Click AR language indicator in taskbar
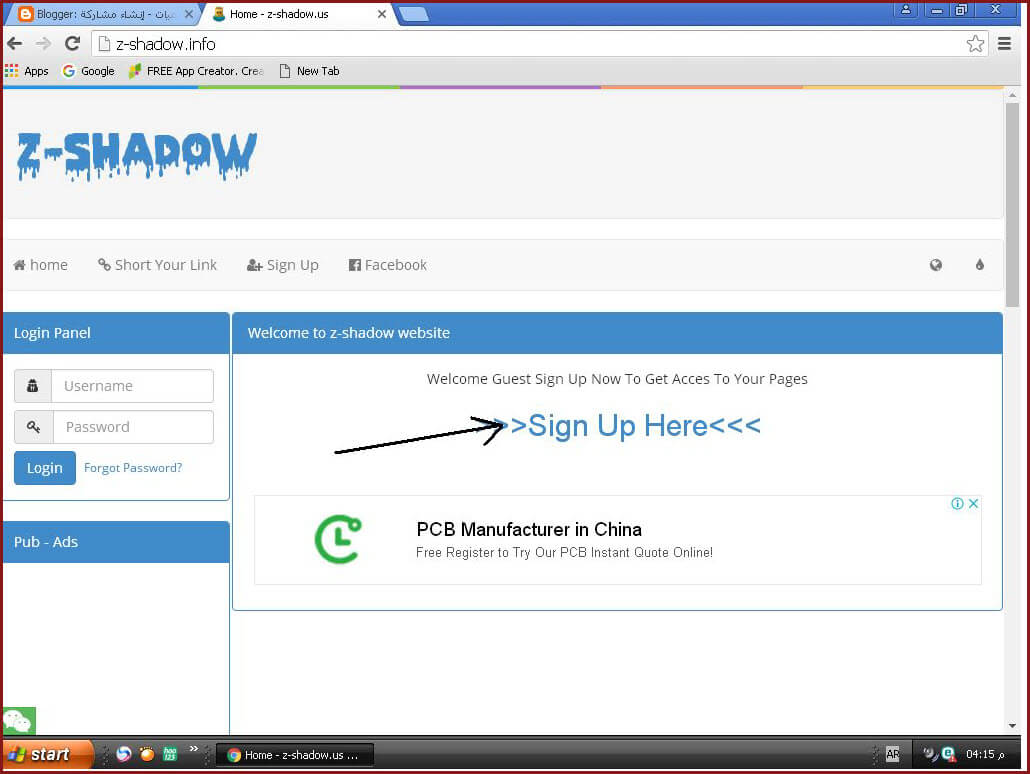1030x774 pixels. click(x=893, y=754)
